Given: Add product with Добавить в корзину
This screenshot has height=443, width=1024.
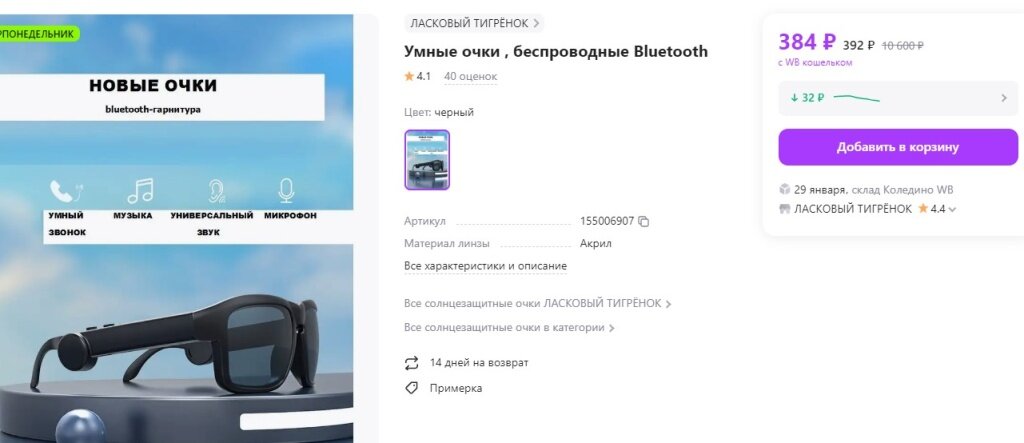Looking at the screenshot, I should click(898, 147).
